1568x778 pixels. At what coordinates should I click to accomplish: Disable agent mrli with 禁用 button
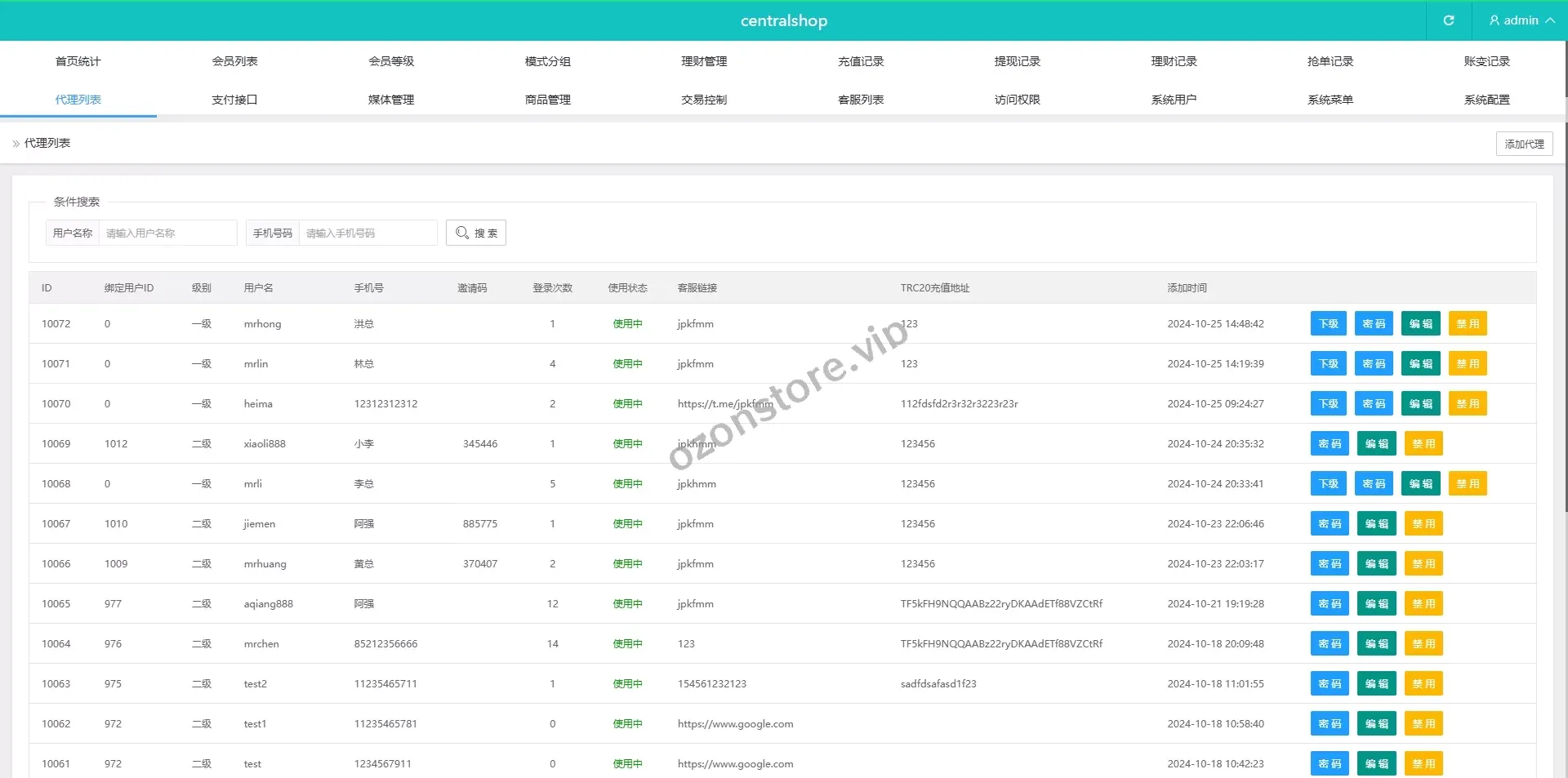tap(1468, 484)
